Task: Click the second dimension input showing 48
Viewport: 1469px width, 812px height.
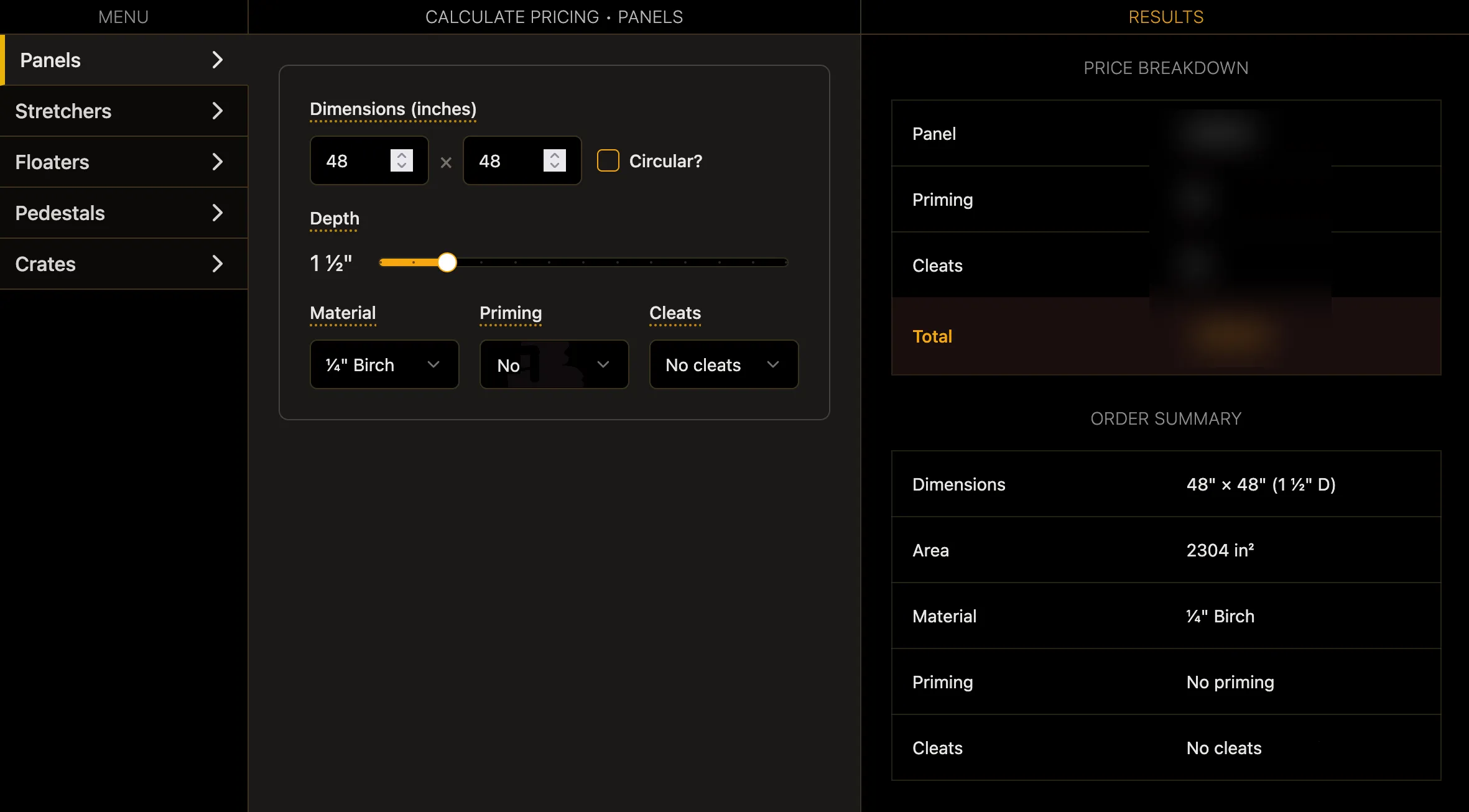Action: click(x=522, y=160)
